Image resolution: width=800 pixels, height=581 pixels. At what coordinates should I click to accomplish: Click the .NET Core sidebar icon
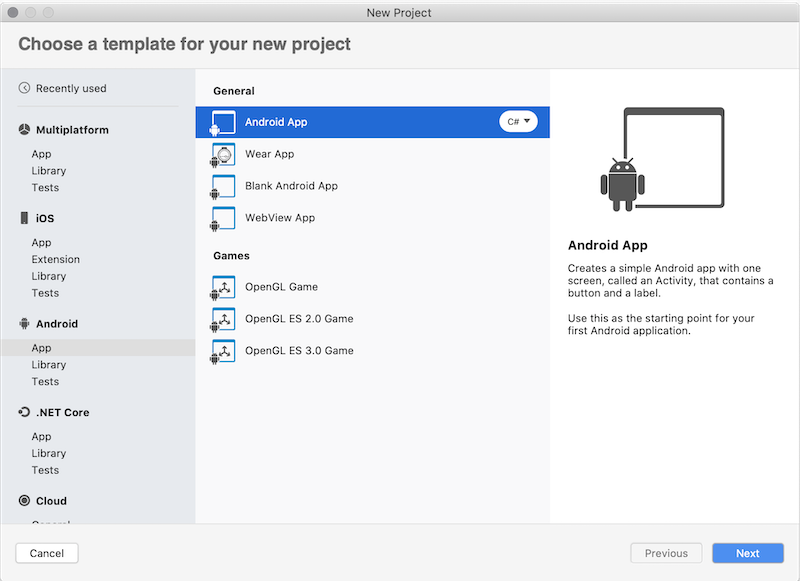pos(22,412)
